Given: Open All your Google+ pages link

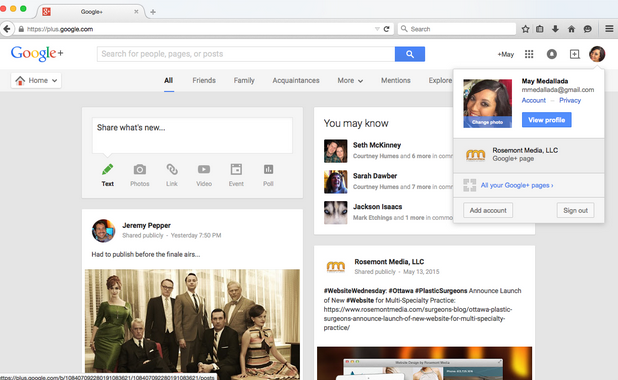Looking at the screenshot, I should click(517, 185).
